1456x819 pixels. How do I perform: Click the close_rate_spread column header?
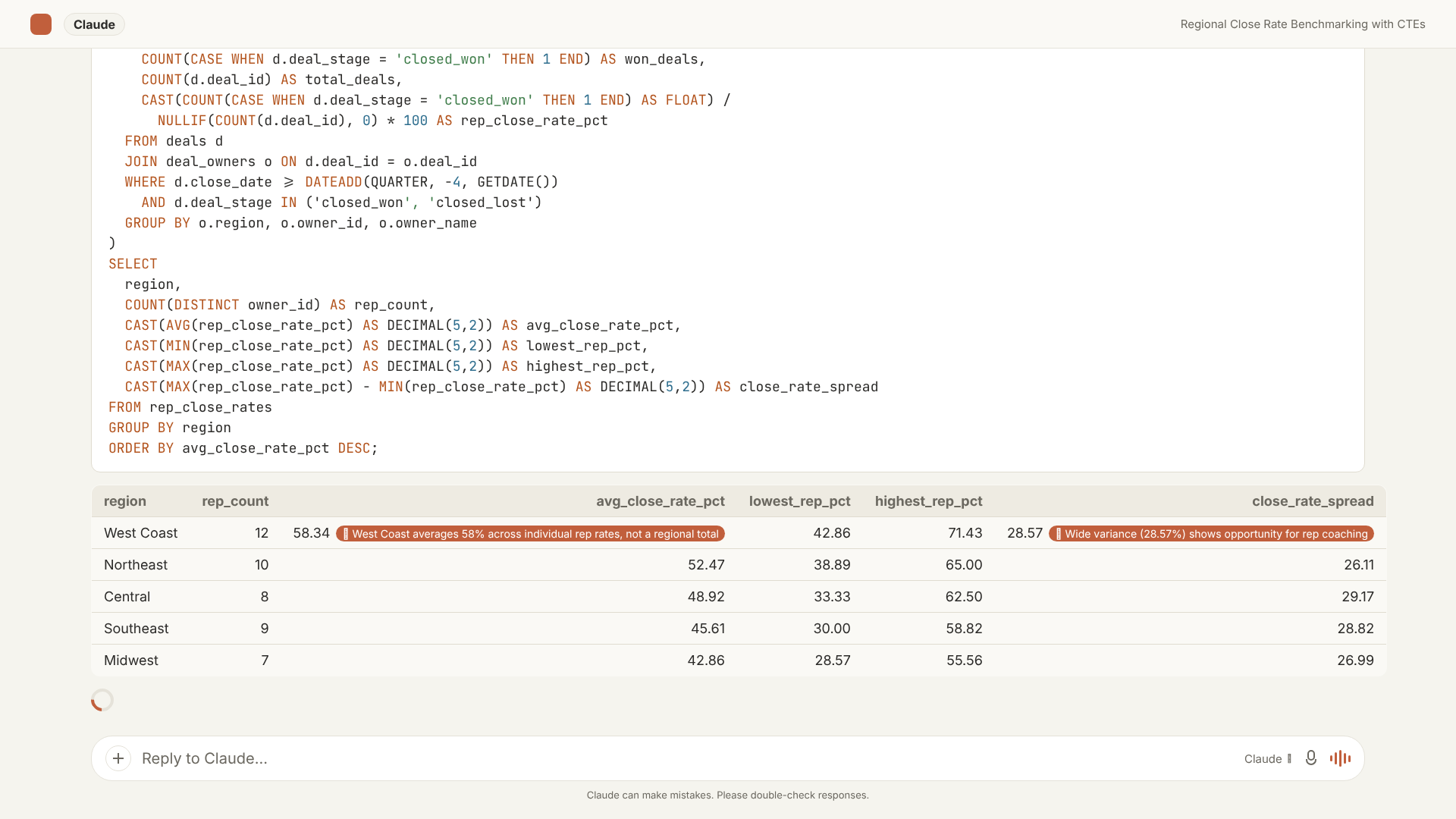click(1313, 501)
